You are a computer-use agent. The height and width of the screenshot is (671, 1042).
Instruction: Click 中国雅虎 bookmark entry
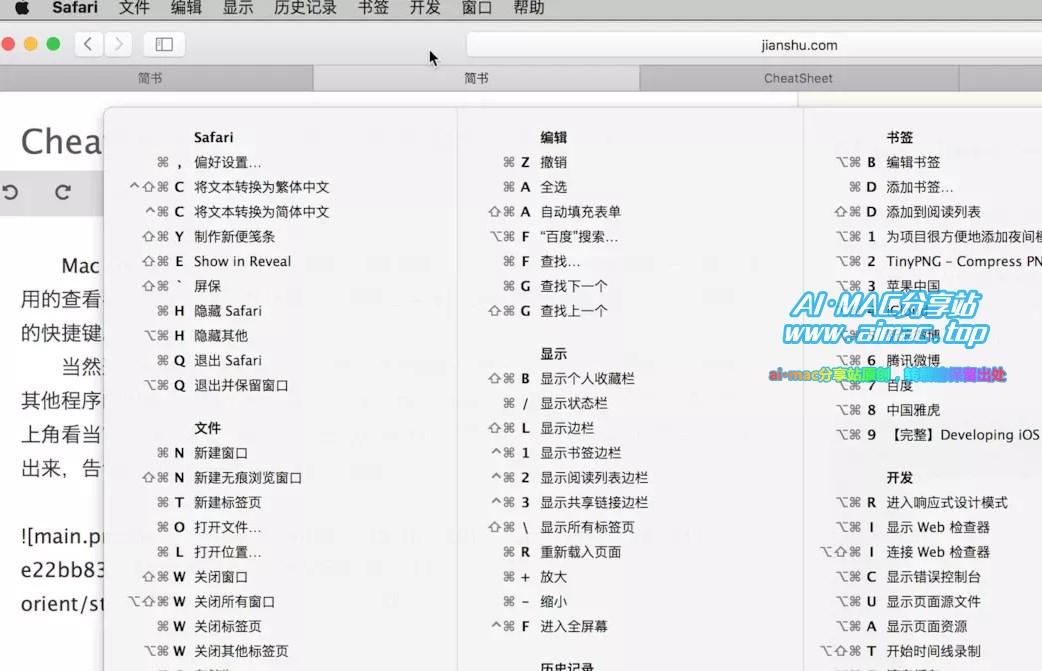point(913,410)
